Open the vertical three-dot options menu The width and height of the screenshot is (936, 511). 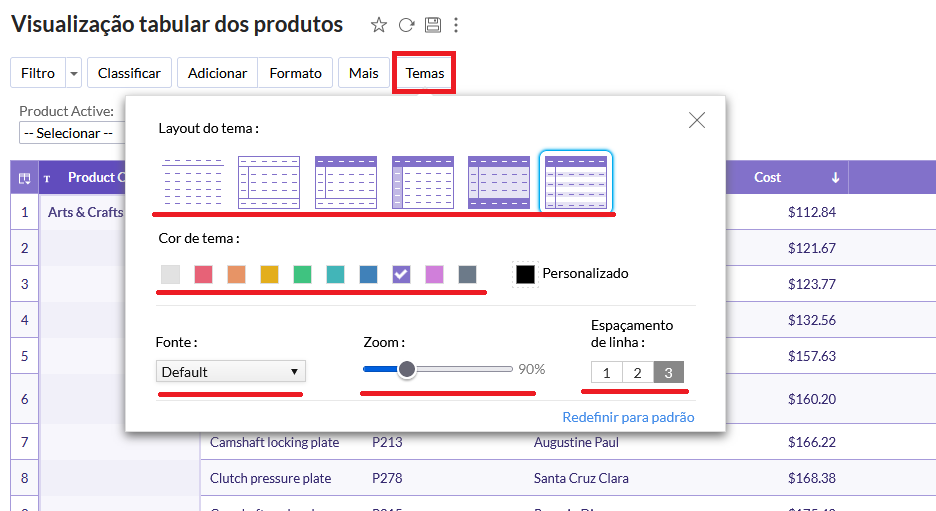coord(456,25)
